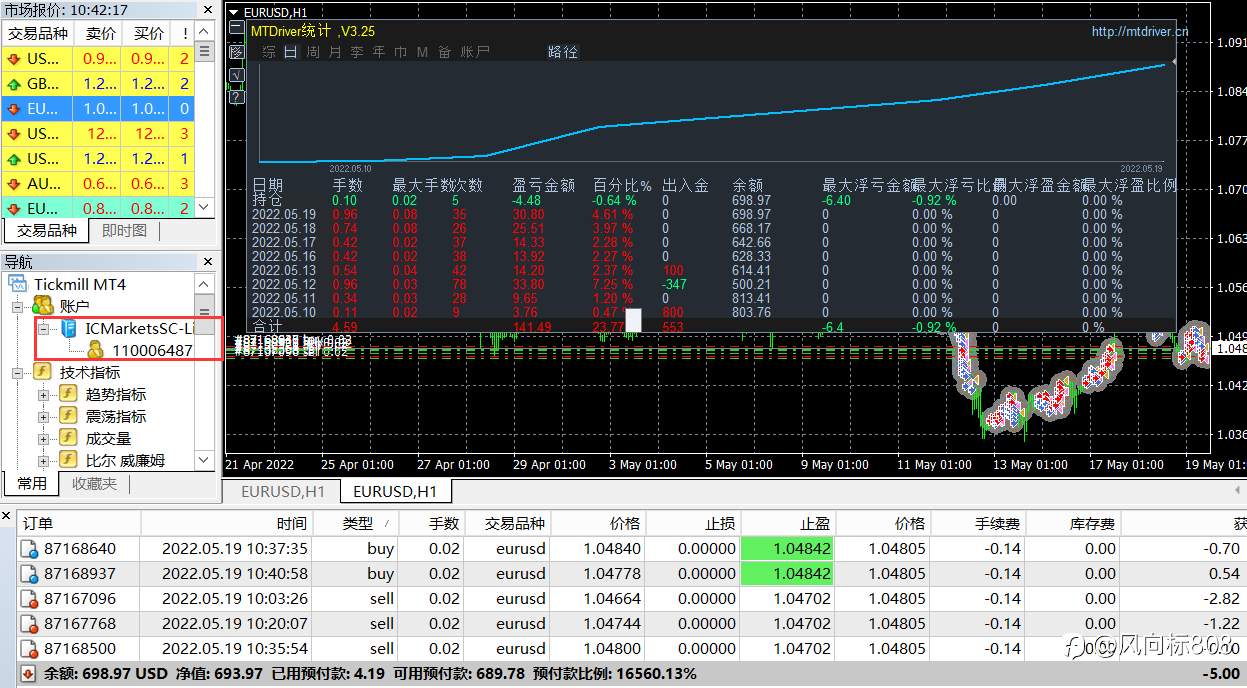Screen dimensions: 1247x688
Task: Expand the 成交量 volumes node
Action: click(x=44, y=438)
